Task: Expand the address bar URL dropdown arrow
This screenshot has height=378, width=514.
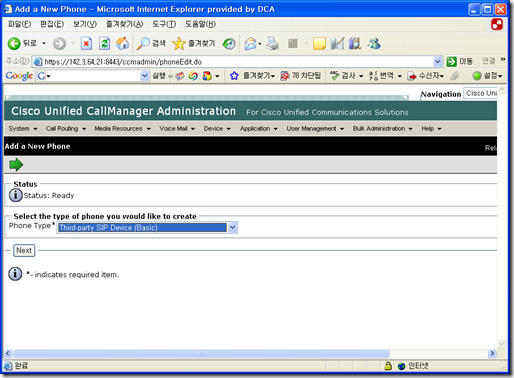Action: [x=437, y=62]
